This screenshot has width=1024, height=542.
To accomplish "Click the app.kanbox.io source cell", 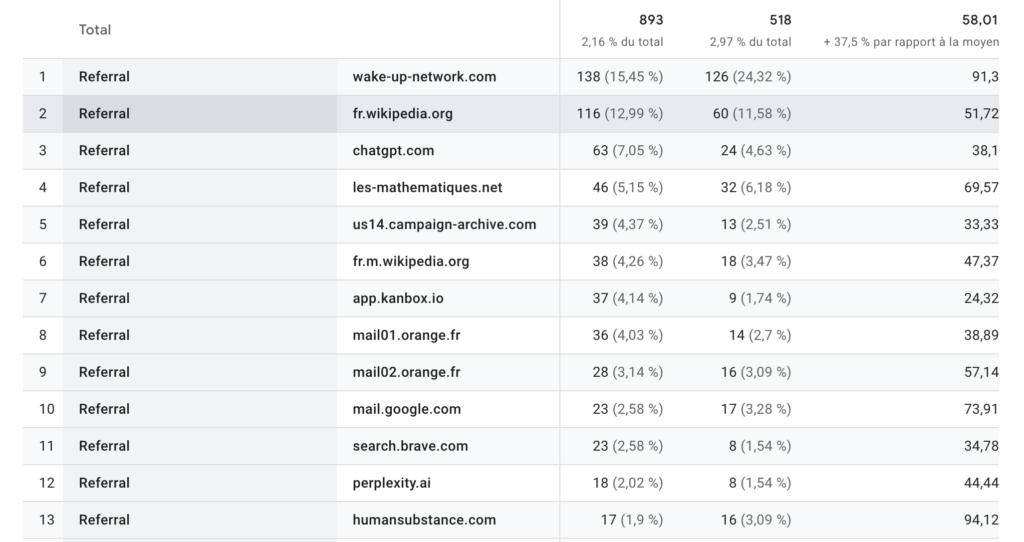I will point(397,298).
